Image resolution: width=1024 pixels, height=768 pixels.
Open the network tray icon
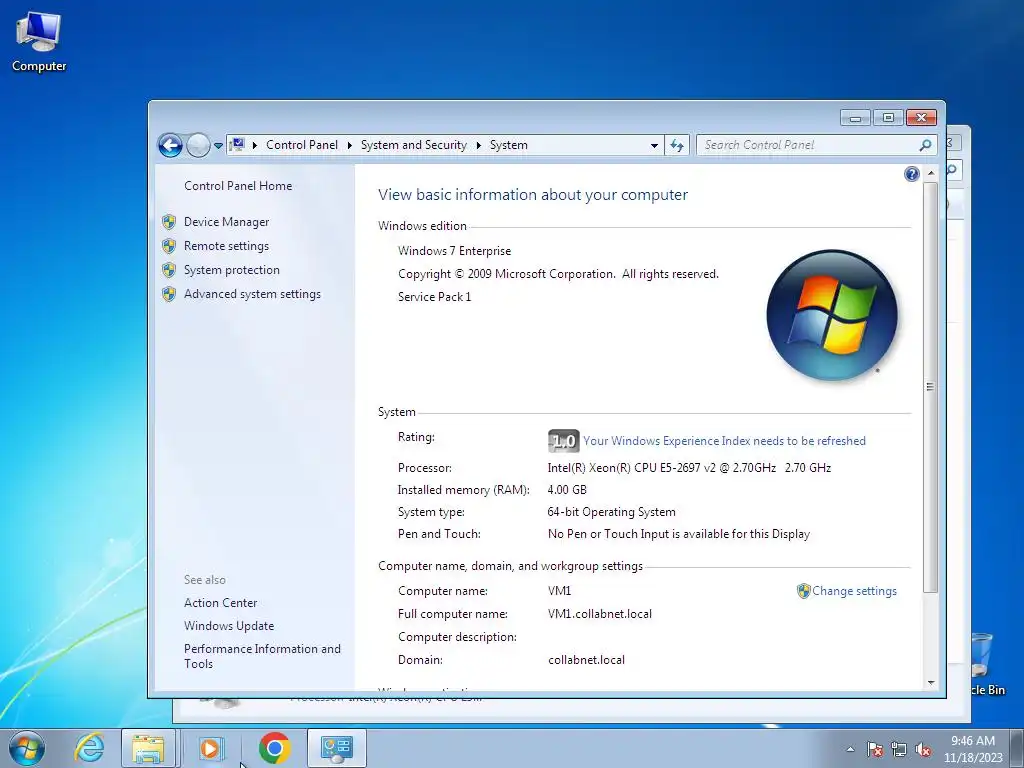point(899,749)
